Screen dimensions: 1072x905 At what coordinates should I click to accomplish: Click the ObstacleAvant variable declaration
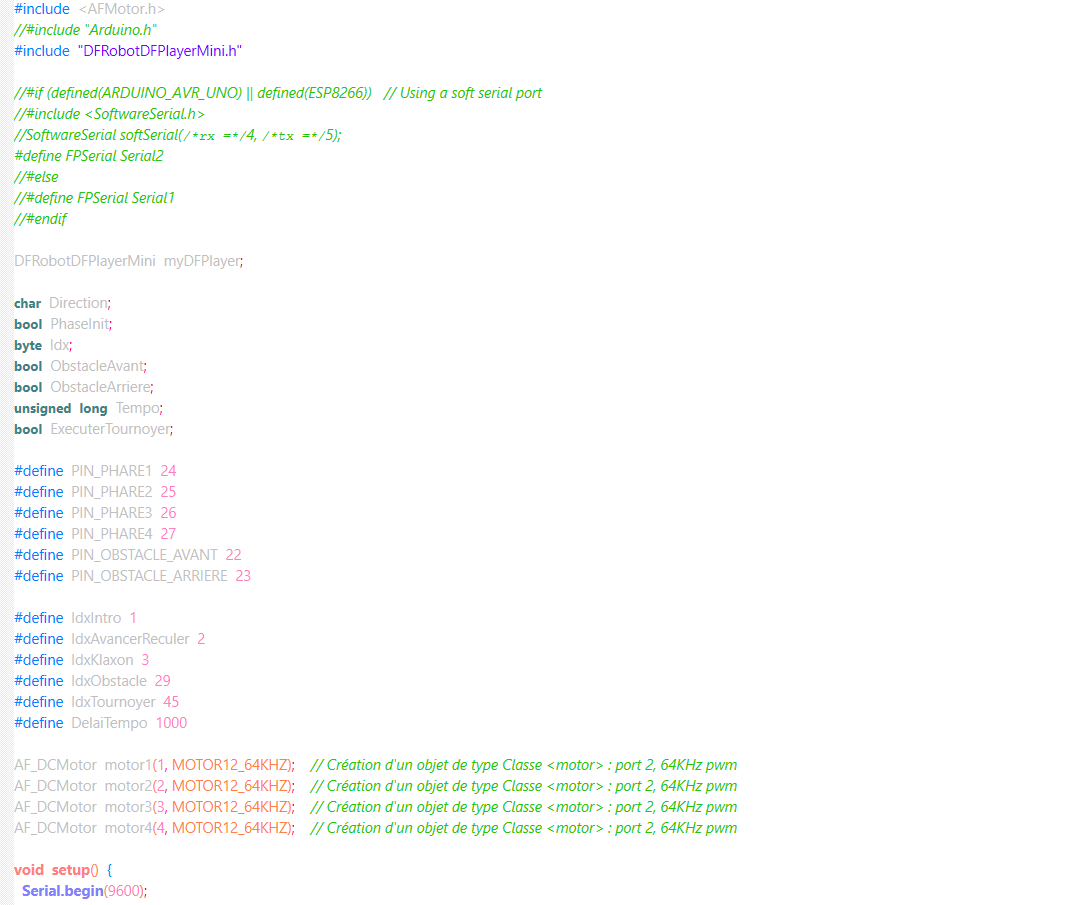click(98, 366)
